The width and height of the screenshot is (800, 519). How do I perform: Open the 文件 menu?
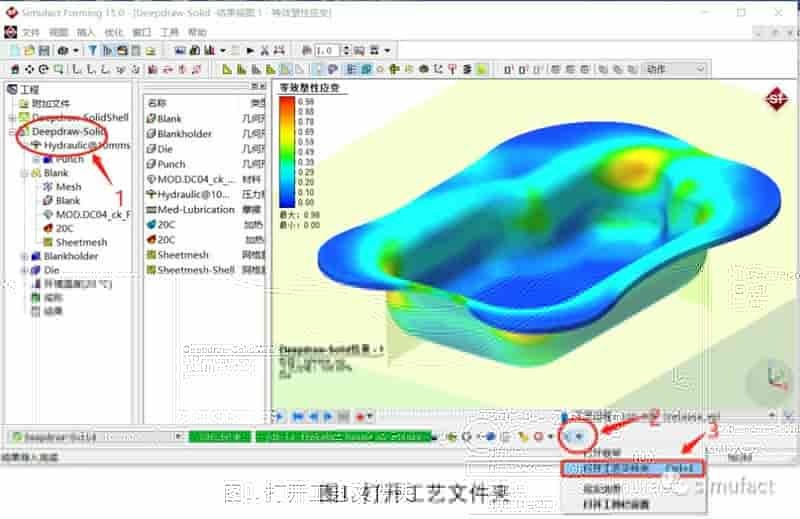click(x=31, y=32)
